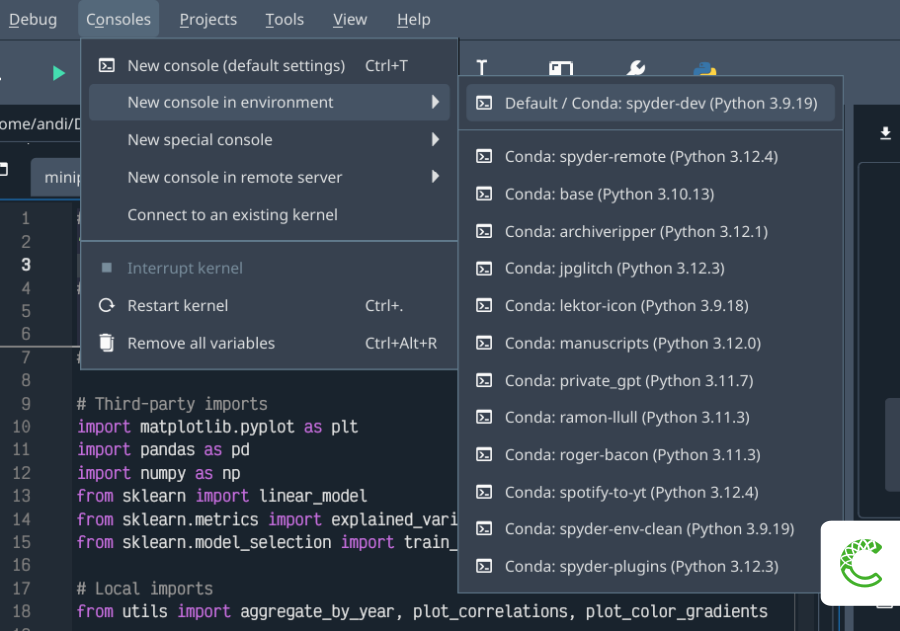900x631 pixels.
Task: Expand New special console arrow
Action: [x=435, y=140]
